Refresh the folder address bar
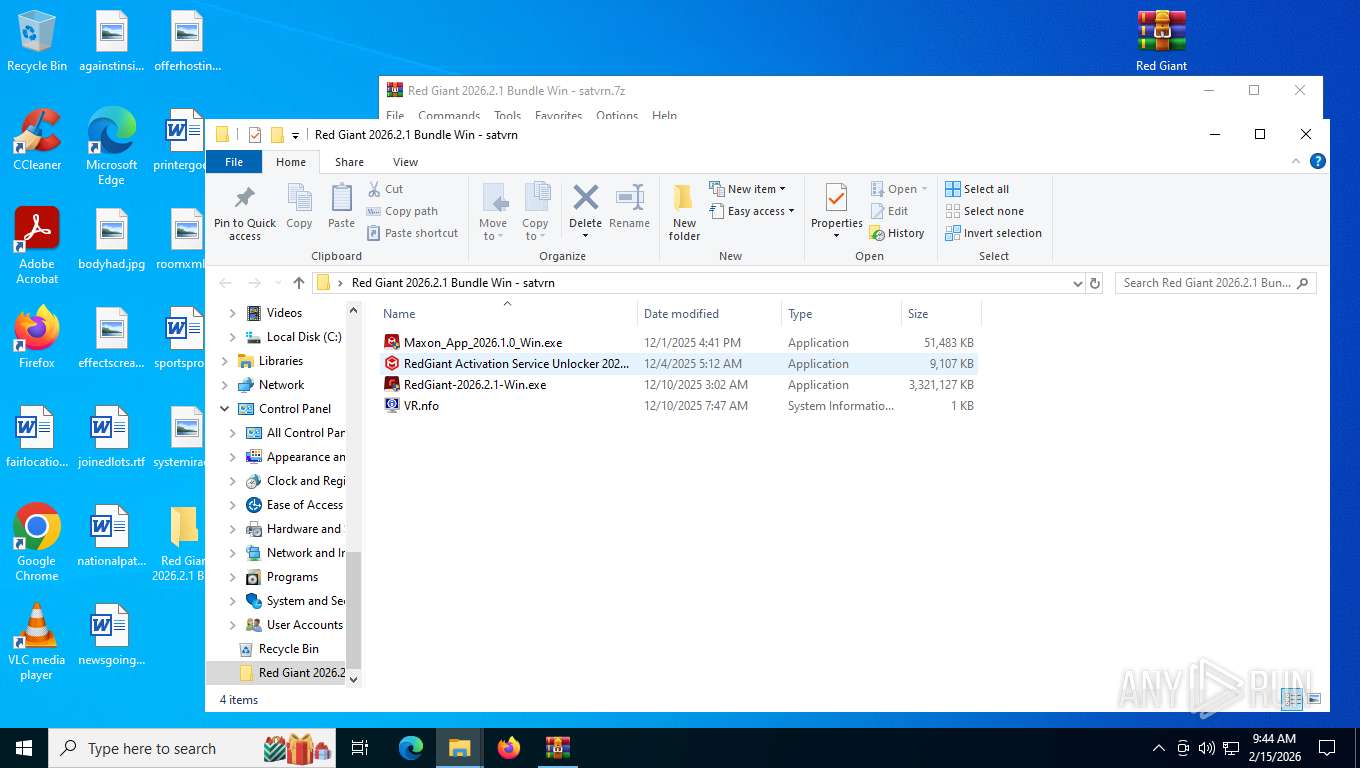The height and width of the screenshot is (768, 1360). click(1095, 283)
